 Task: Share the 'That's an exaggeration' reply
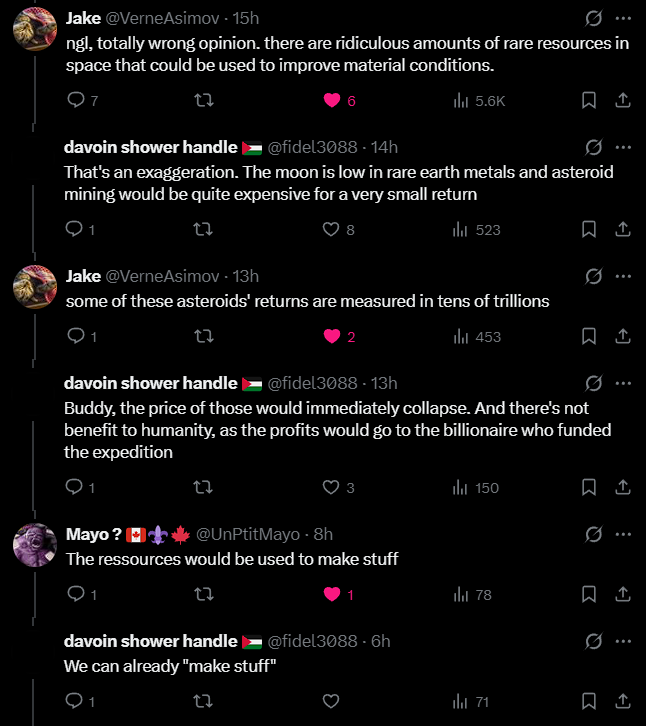(621, 229)
